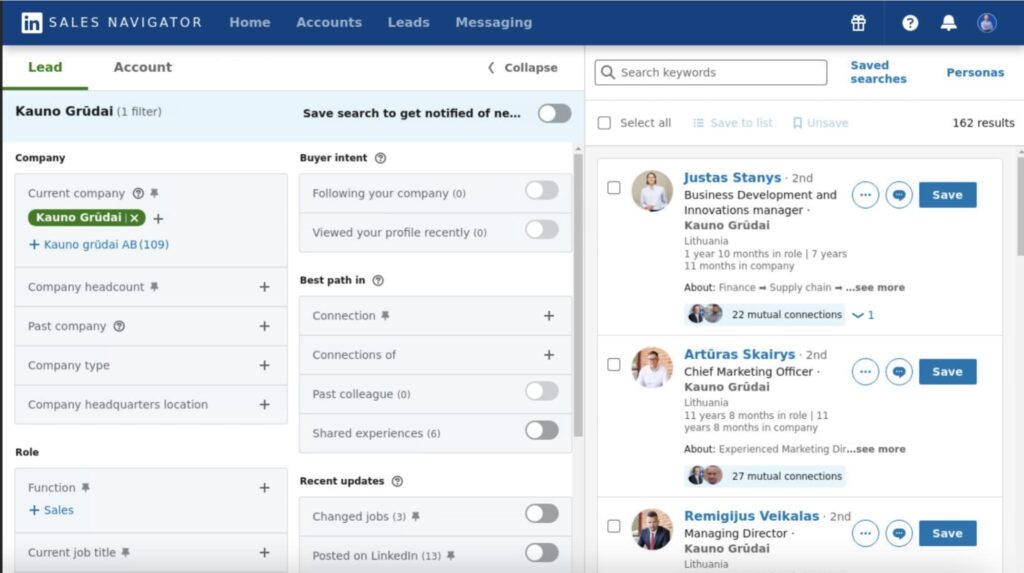Viewport: 1024px width, 573px height.
Task: Expand Company type filter
Action: coord(264,365)
